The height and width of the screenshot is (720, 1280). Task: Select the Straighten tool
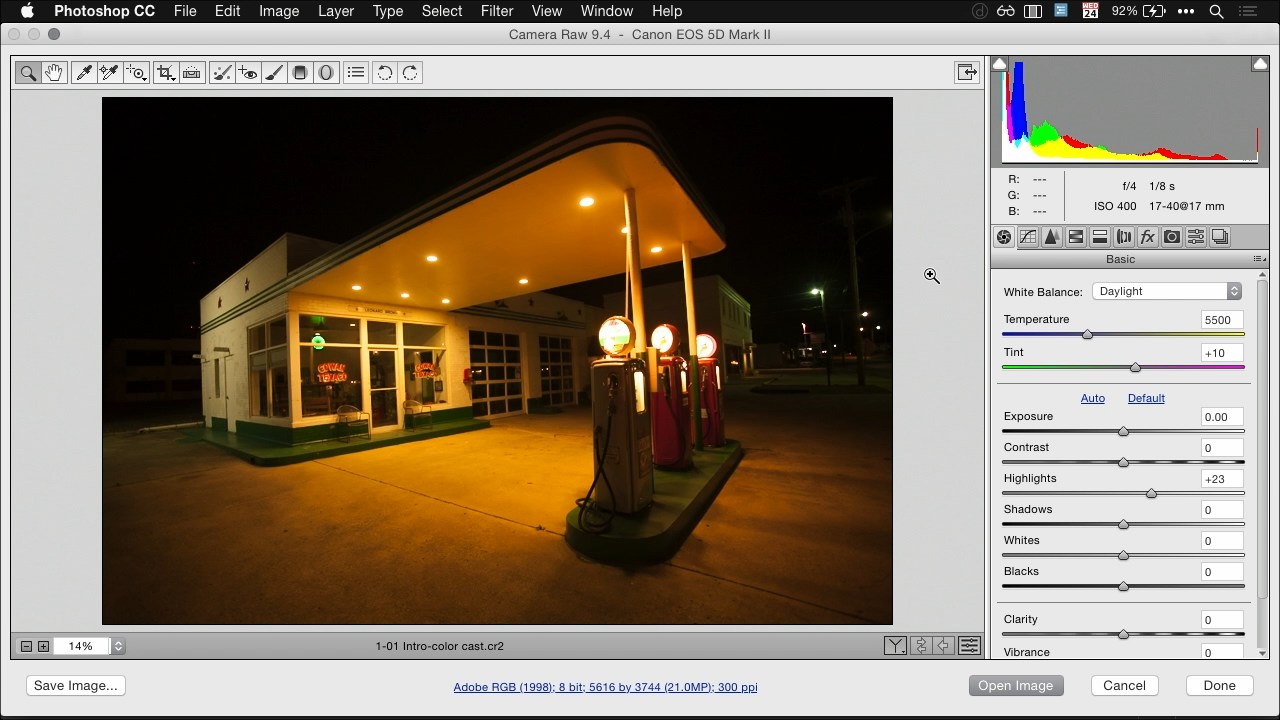click(x=192, y=72)
